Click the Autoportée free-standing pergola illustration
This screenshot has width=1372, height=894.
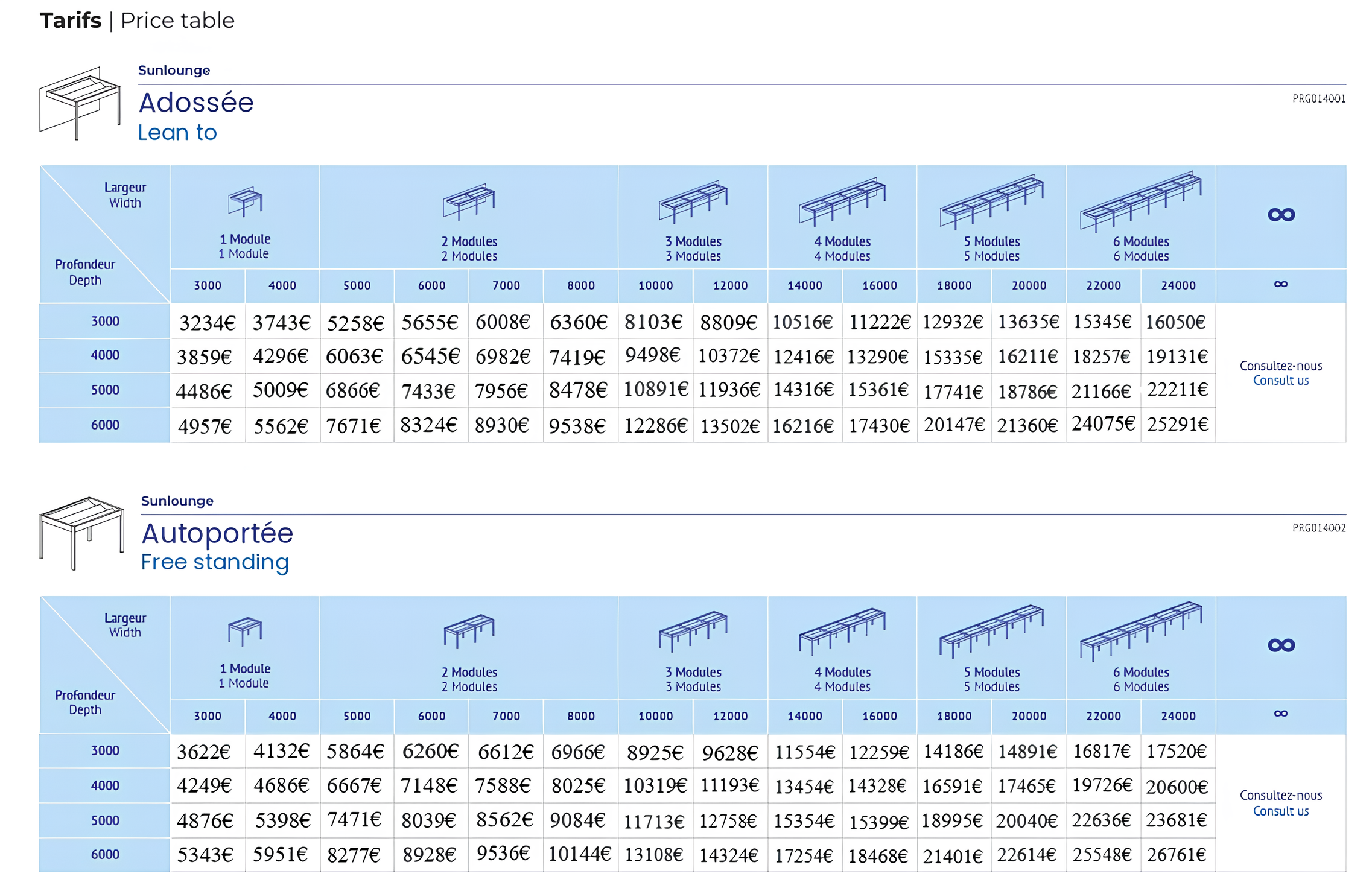81,533
